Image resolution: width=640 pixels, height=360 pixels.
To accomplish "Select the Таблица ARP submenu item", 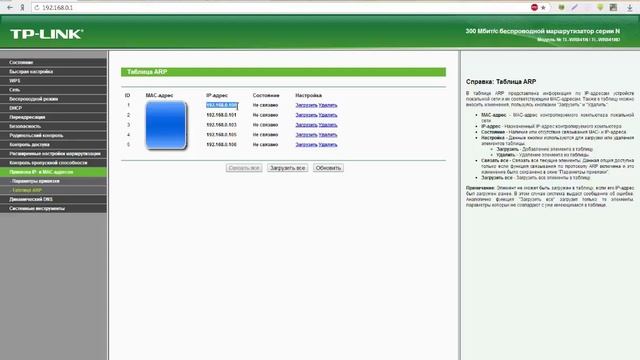I will pos(53,190).
